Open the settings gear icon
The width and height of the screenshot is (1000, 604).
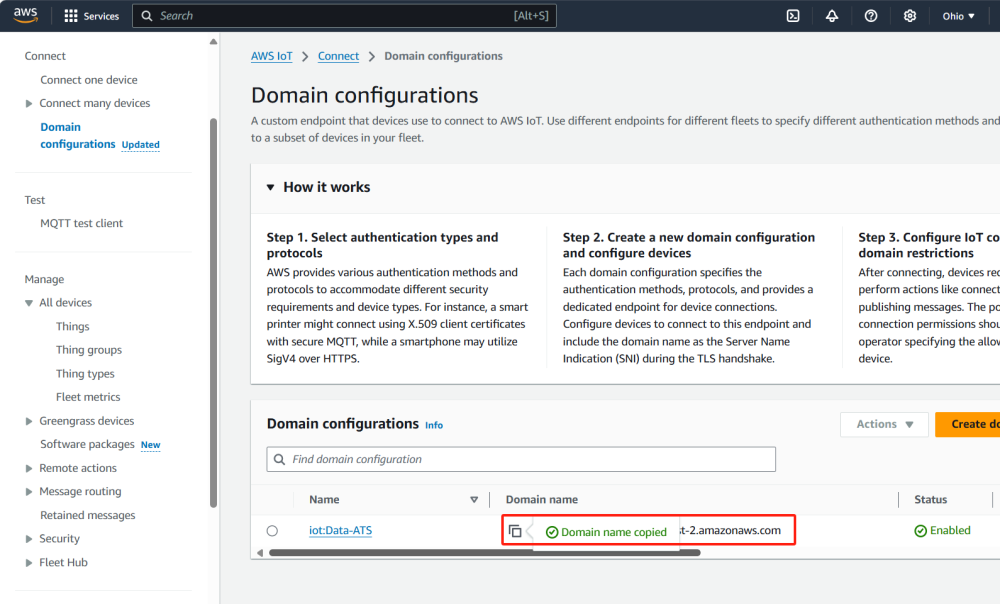click(x=909, y=16)
